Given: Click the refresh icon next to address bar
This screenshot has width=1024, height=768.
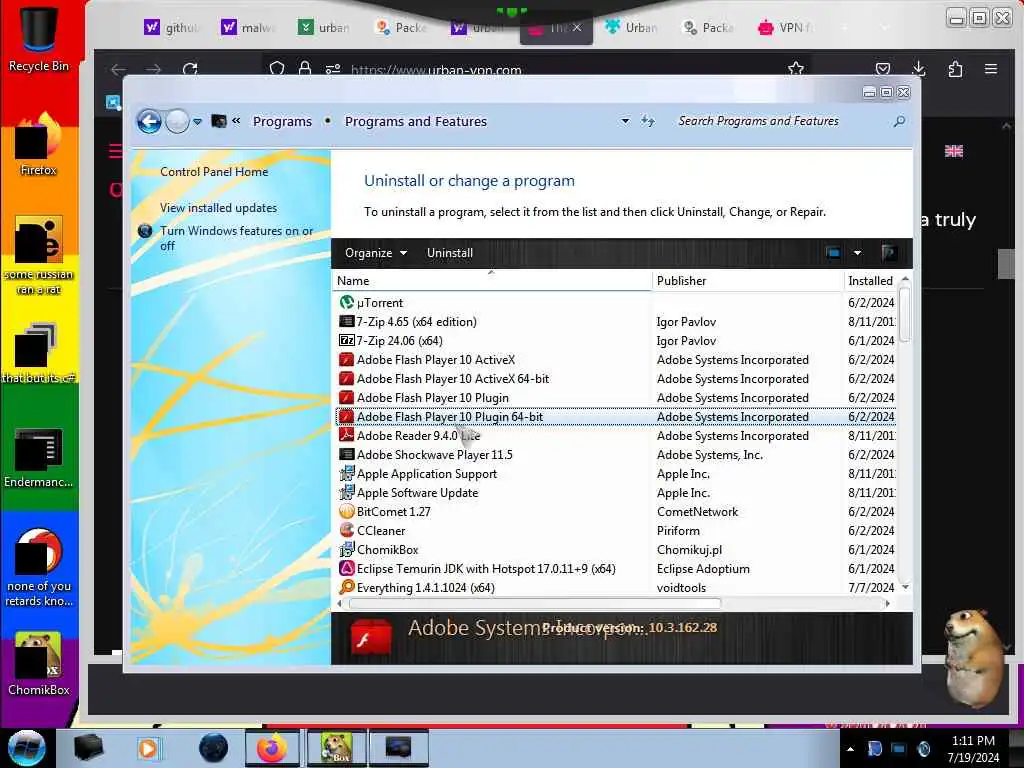Looking at the screenshot, I should pyautogui.click(x=647, y=121).
